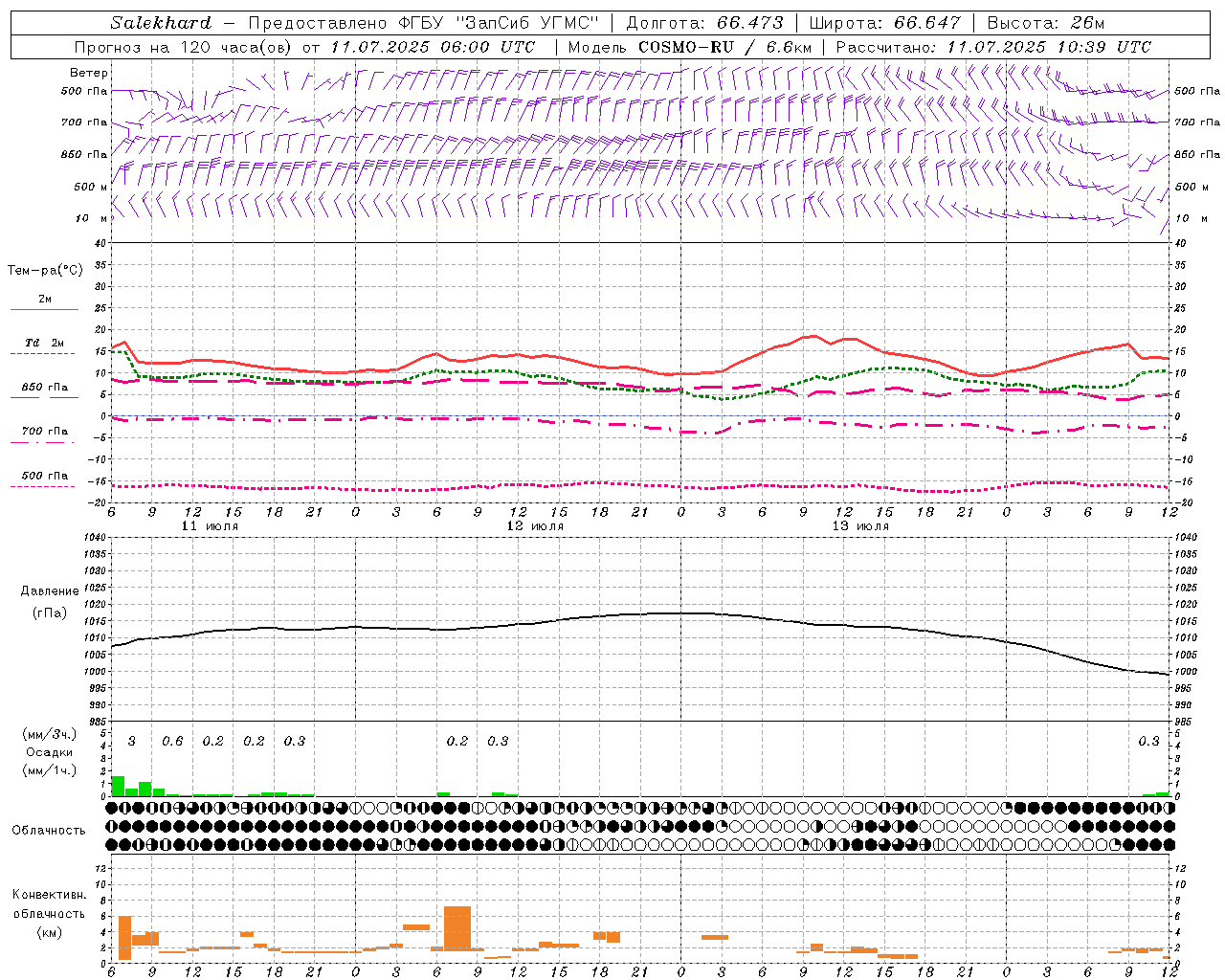Viewport: 1225px width, 980px height.
Task: Click the black pressure curve line
Action: pos(640,614)
